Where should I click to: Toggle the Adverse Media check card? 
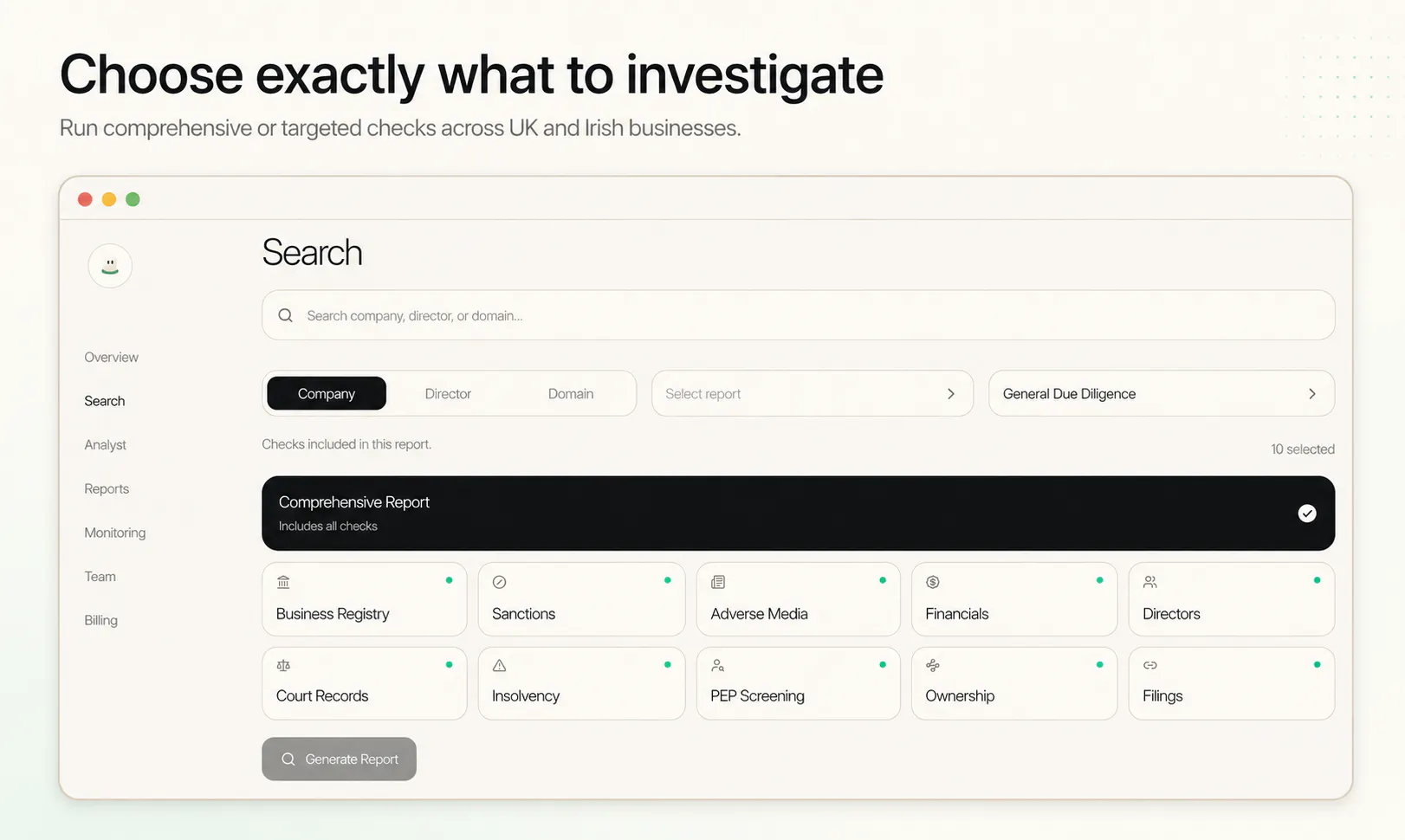pos(799,599)
